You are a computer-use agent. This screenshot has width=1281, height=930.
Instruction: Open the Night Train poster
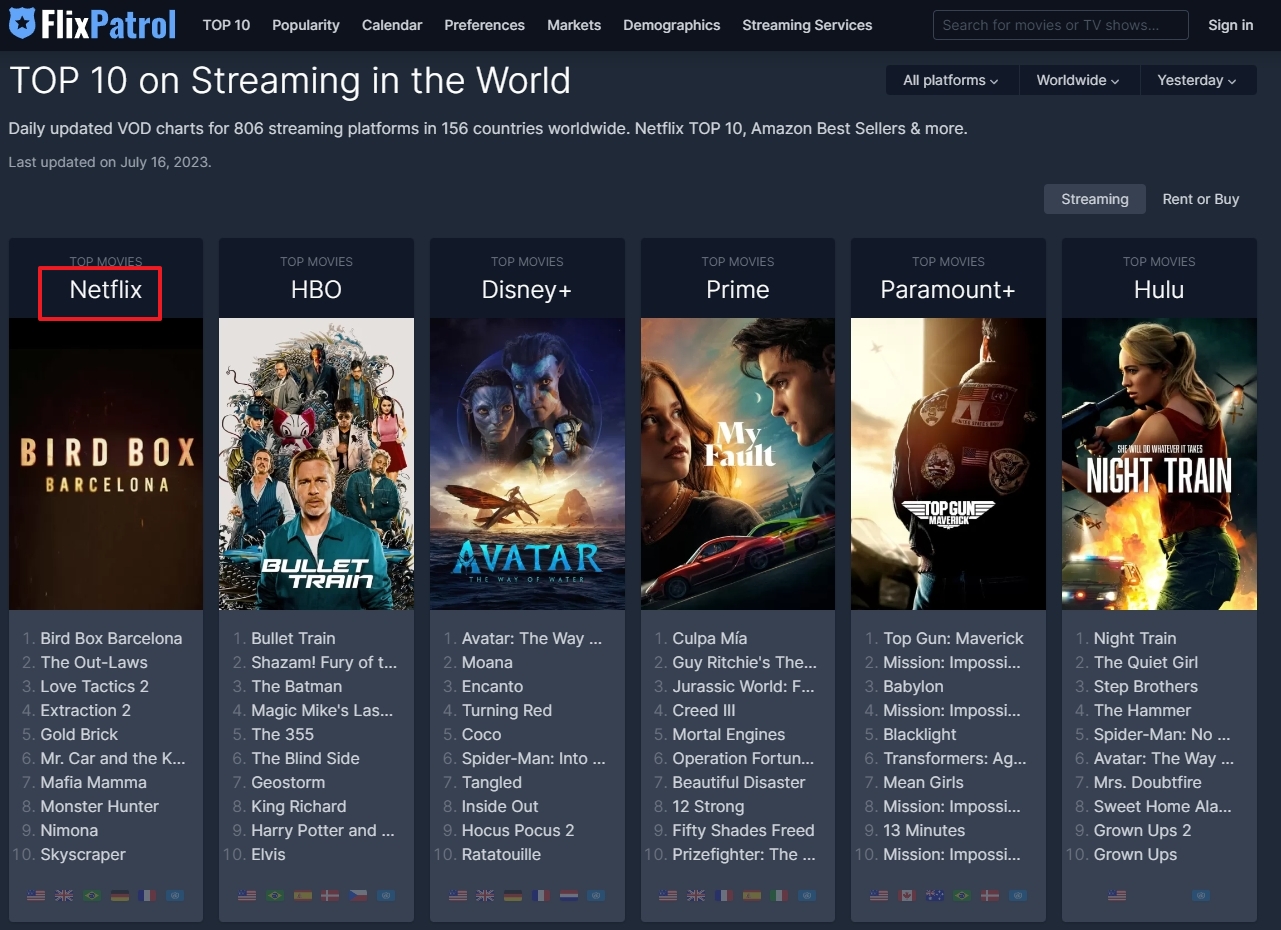(x=1159, y=464)
